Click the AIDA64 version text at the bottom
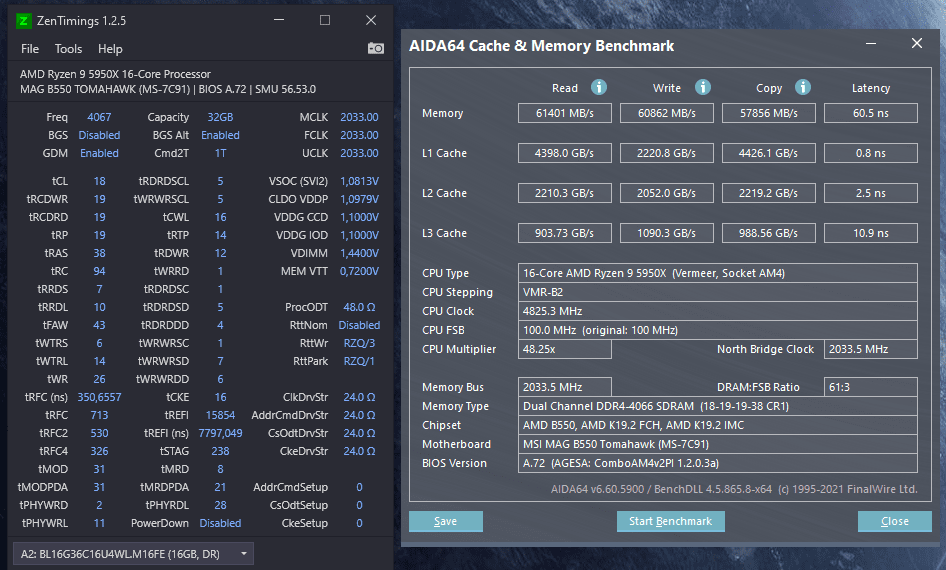The image size is (946, 570). (x=734, y=489)
